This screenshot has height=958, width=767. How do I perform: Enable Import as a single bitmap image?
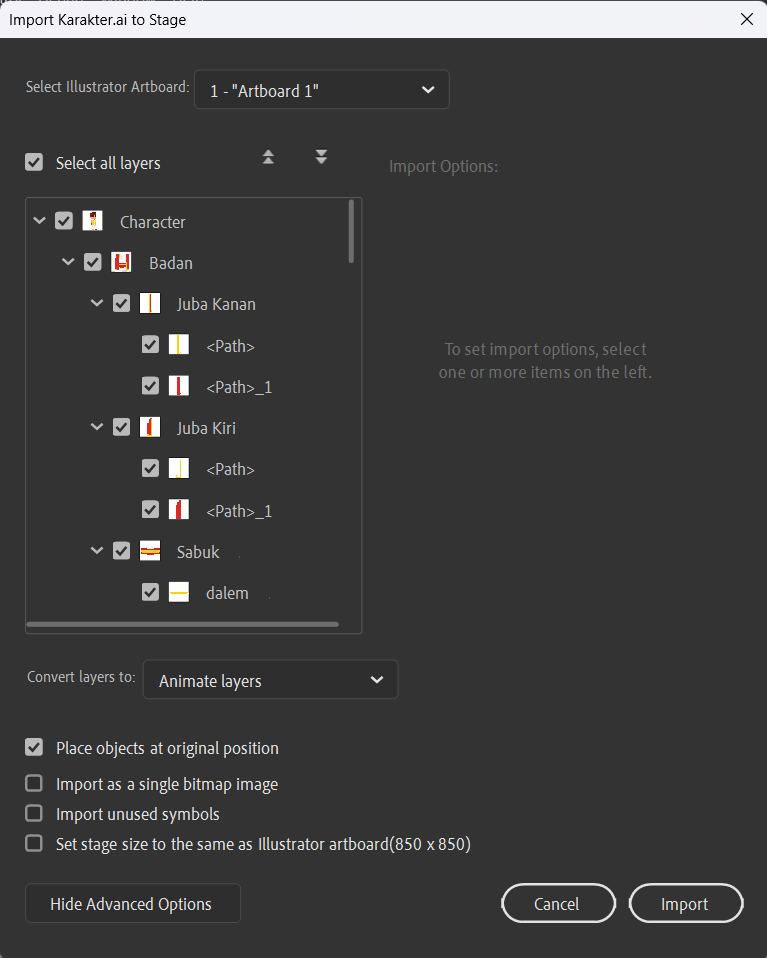tap(34, 783)
